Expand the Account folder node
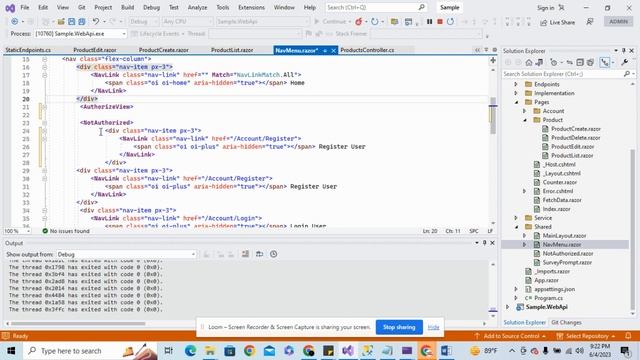The width and height of the screenshot is (640, 360). [x=525, y=111]
